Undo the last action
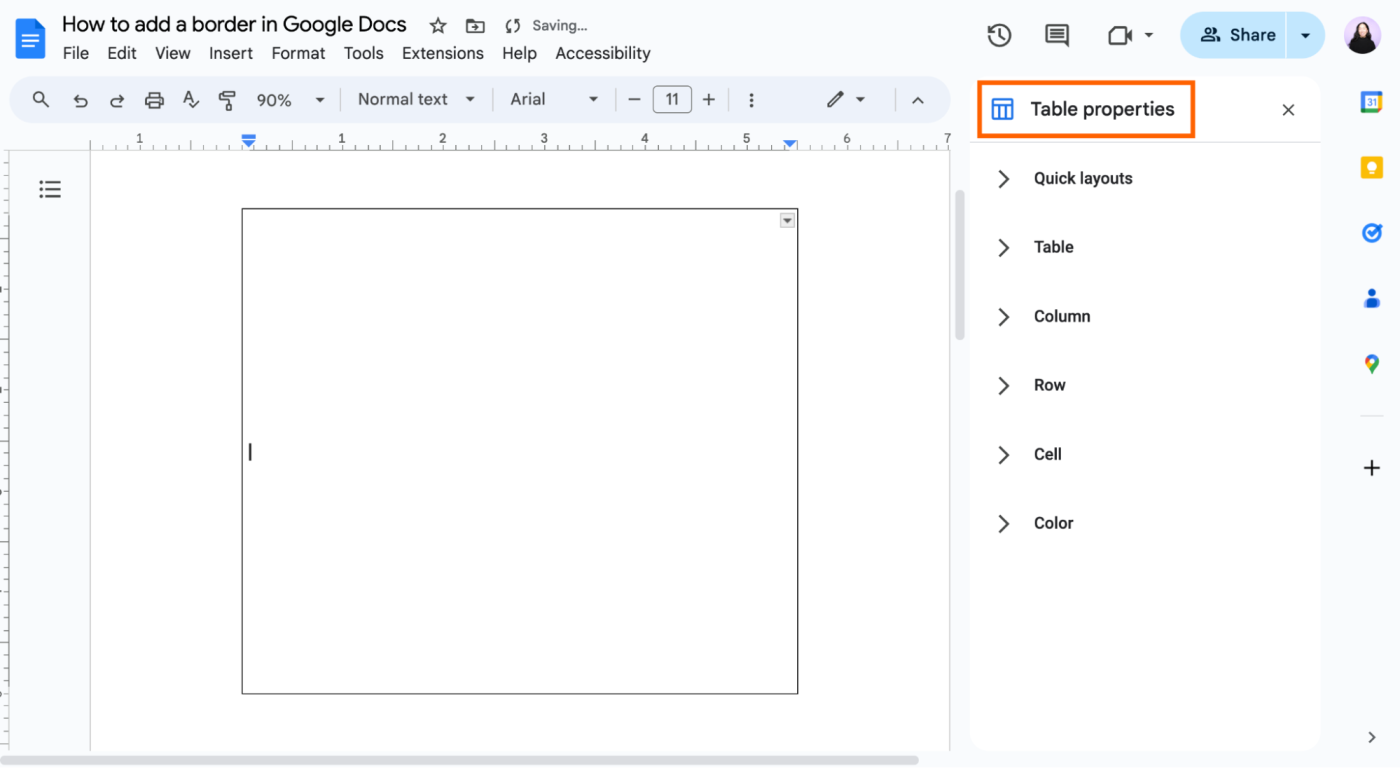The width and height of the screenshot is (1400, 768). tap(80, 100)
